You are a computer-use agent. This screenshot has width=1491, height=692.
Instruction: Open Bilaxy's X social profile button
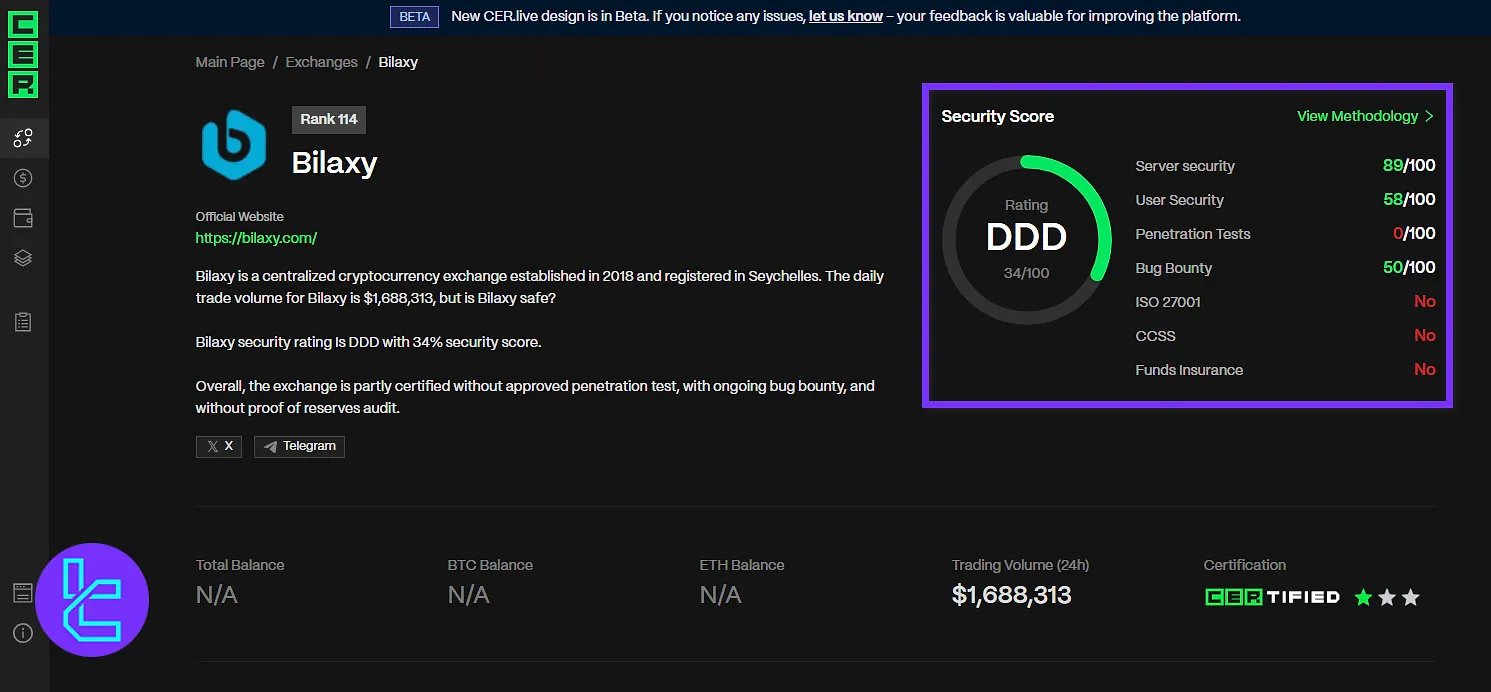[x=219, y=446]
